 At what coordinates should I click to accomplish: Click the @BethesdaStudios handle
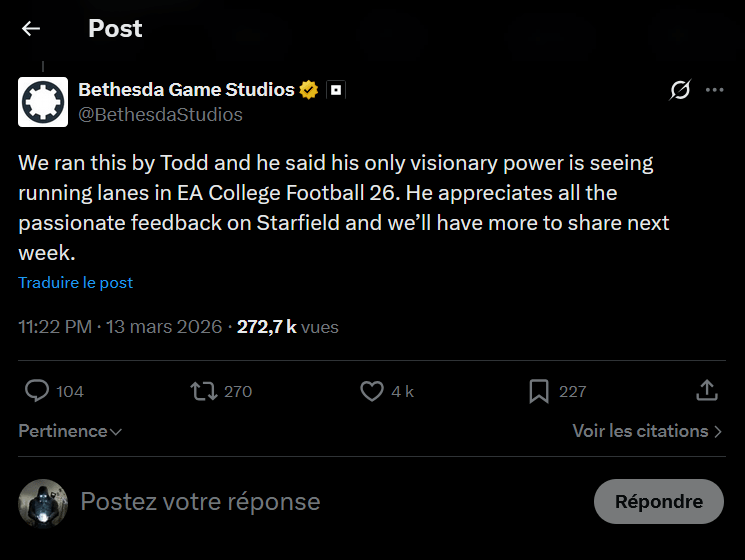pos(161,114)
